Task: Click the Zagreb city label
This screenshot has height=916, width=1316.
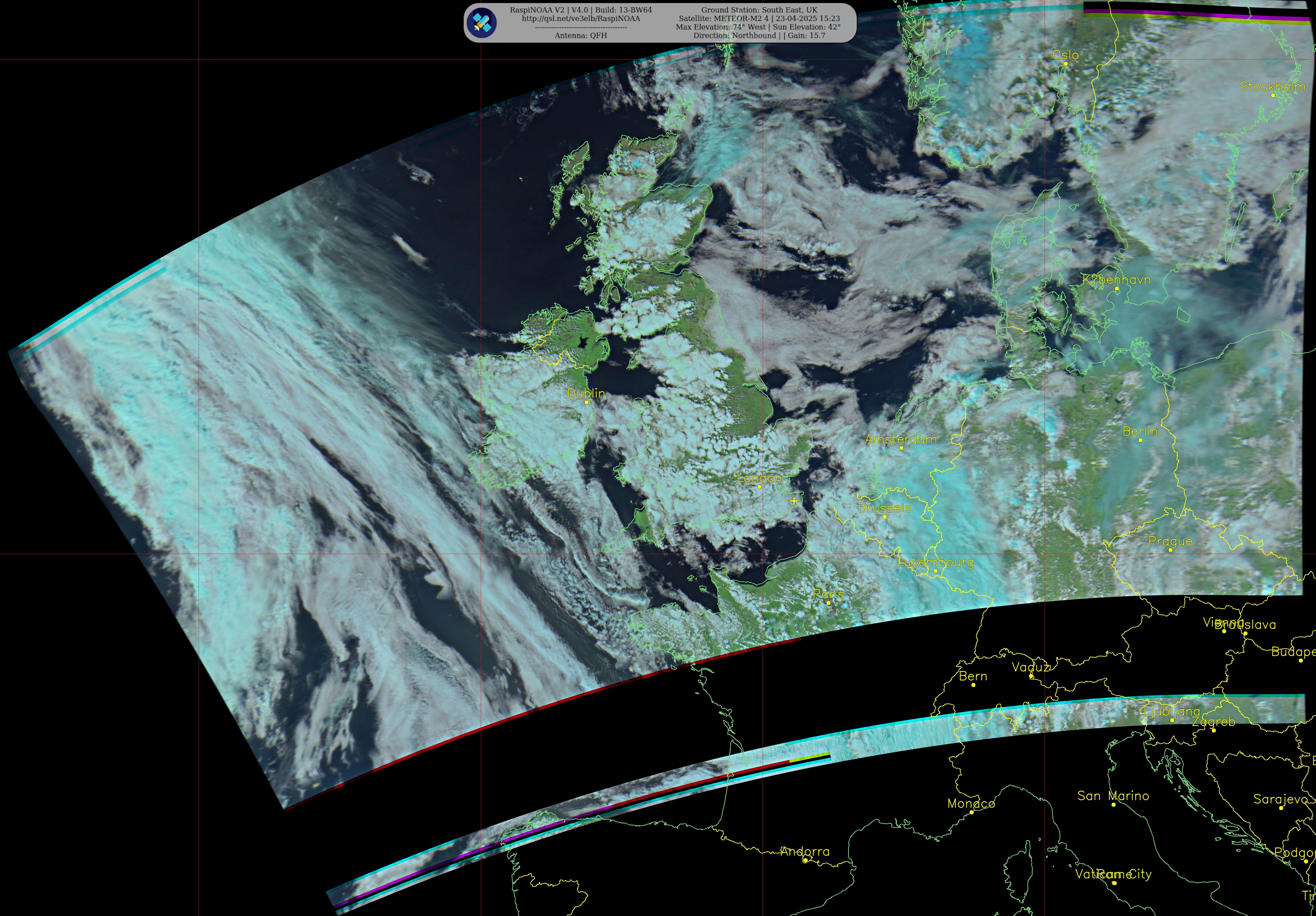Action: 1214,722
